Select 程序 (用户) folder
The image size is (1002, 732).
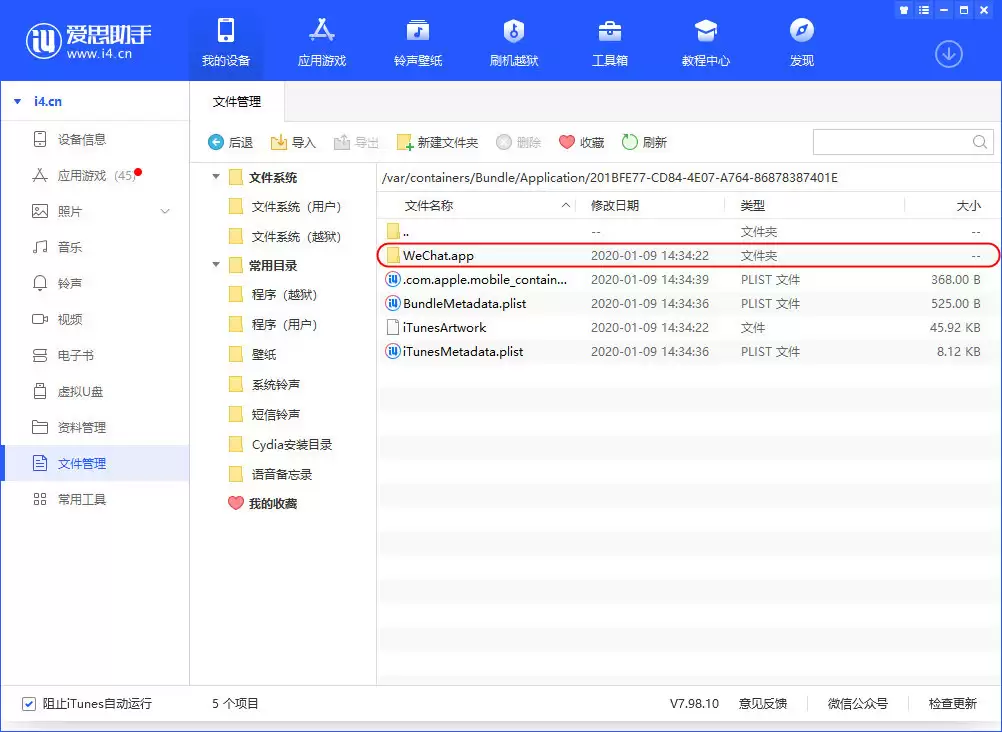(x=274, y=324)
